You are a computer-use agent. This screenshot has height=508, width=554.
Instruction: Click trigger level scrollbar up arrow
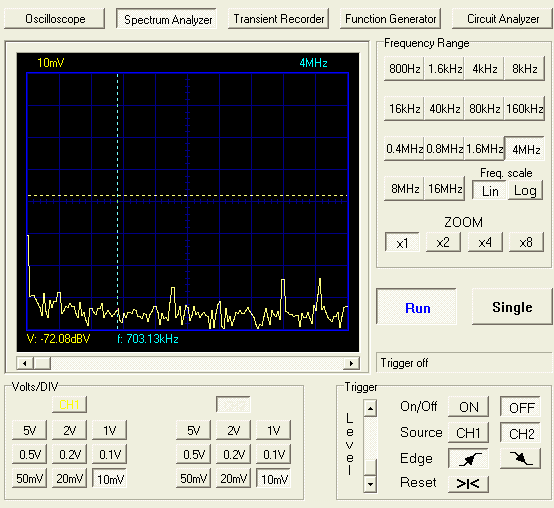[x=370, y=408]
